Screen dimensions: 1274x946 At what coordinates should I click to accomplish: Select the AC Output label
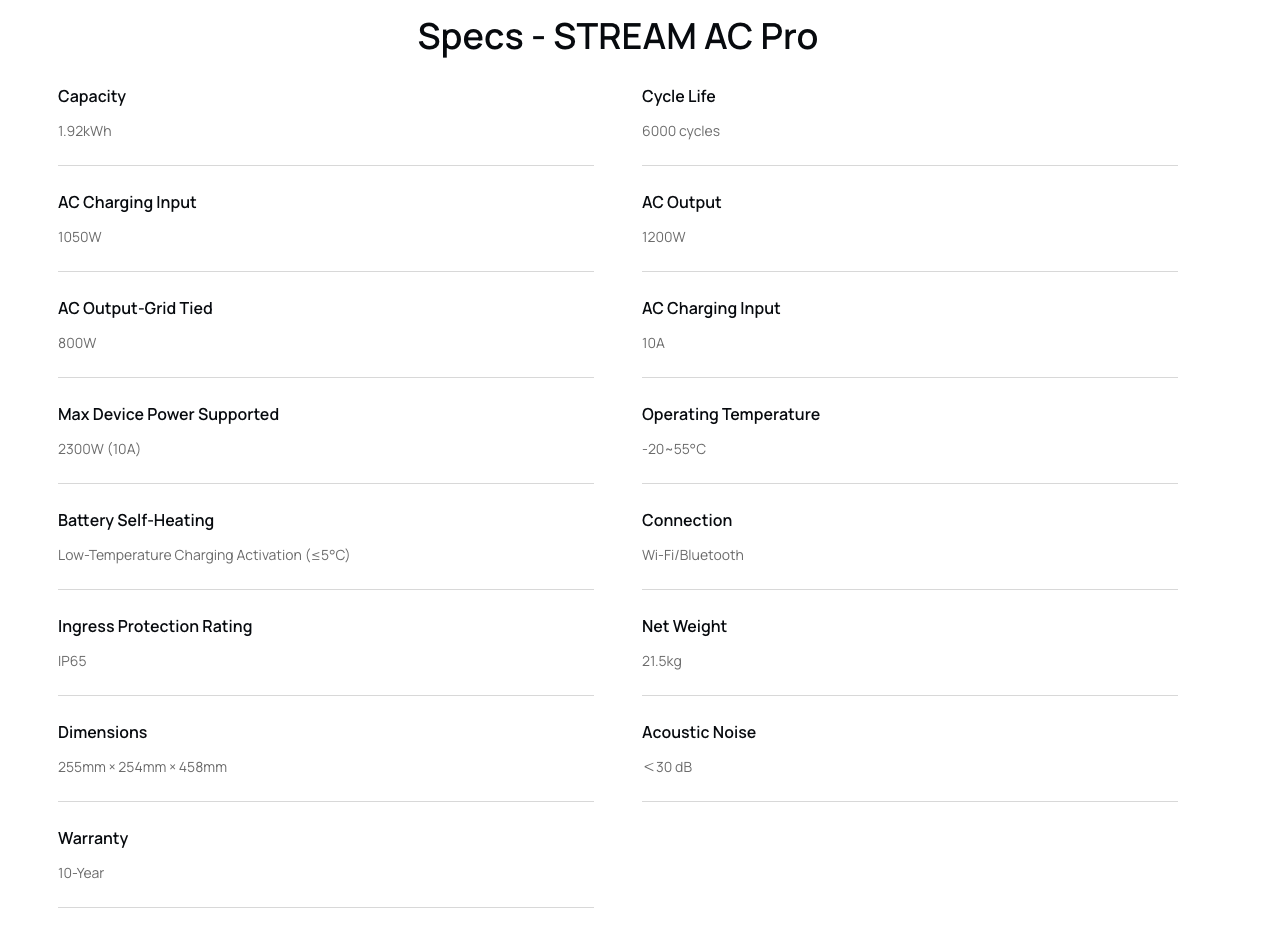(682, 202)
